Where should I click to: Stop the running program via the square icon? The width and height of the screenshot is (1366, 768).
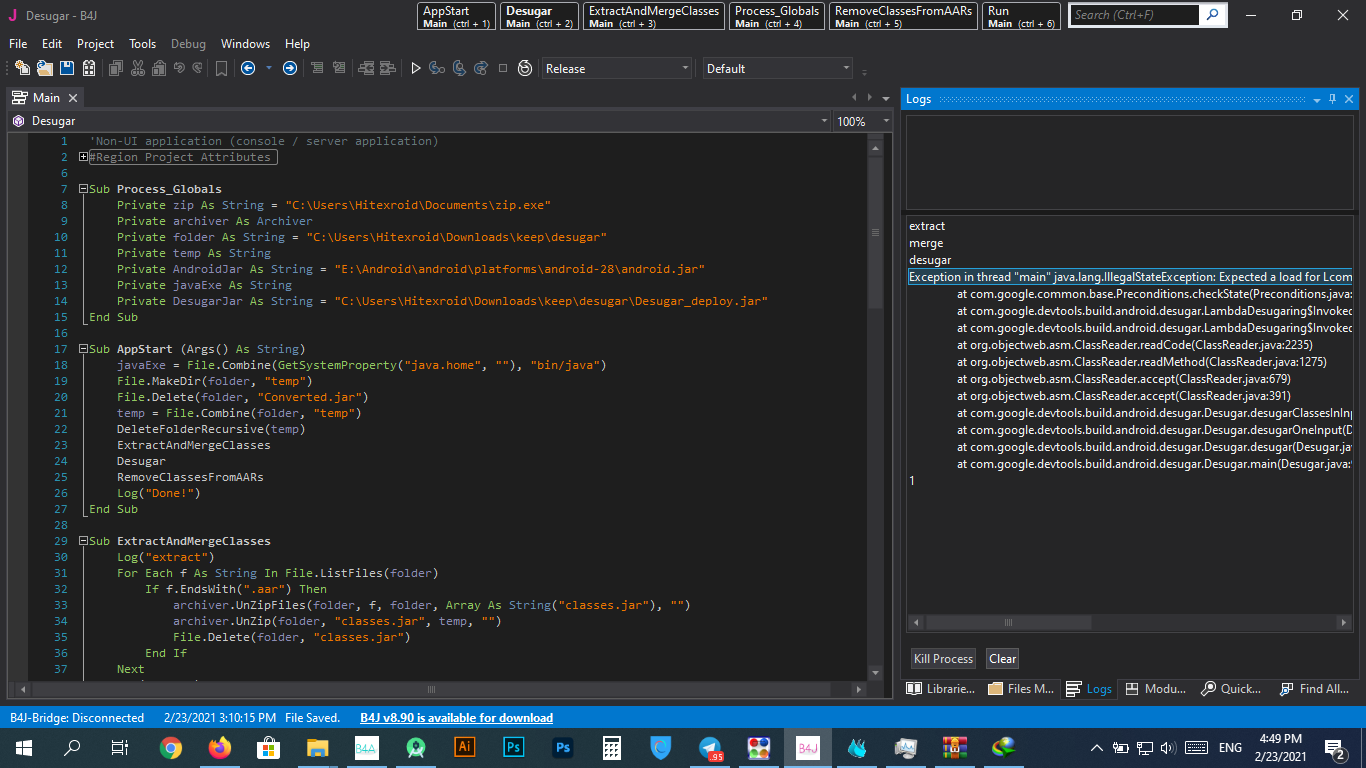point(502,68)
